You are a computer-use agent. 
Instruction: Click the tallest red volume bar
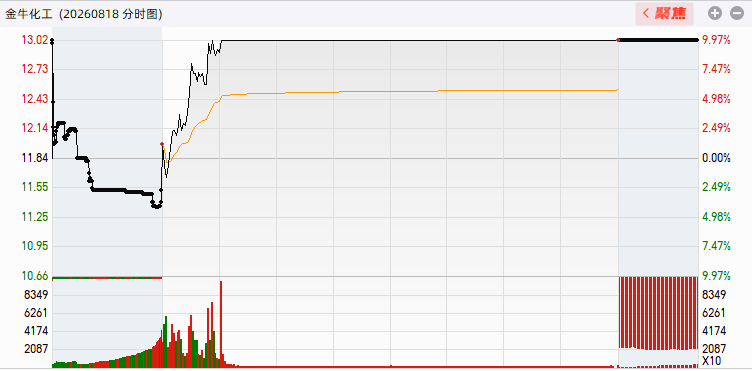point(221,324)
